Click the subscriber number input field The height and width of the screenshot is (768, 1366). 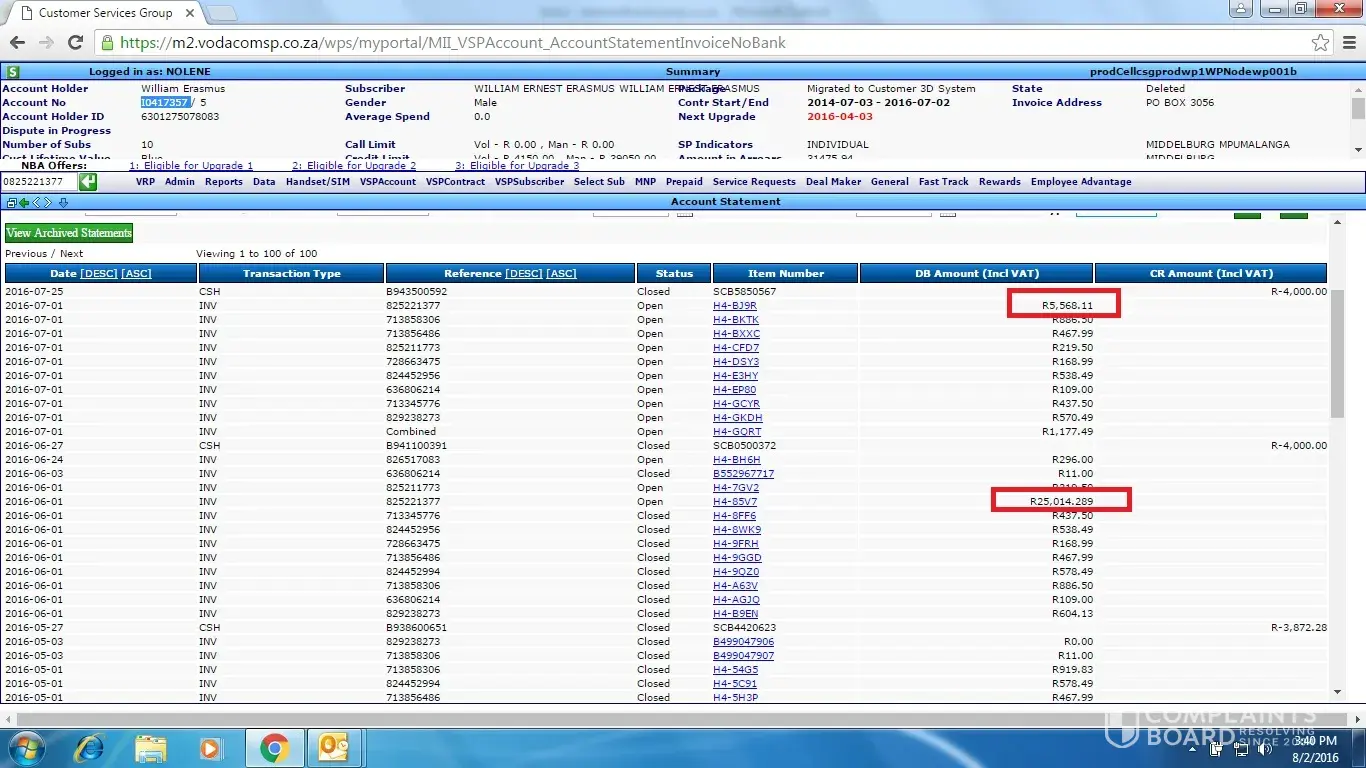[37, 182]
